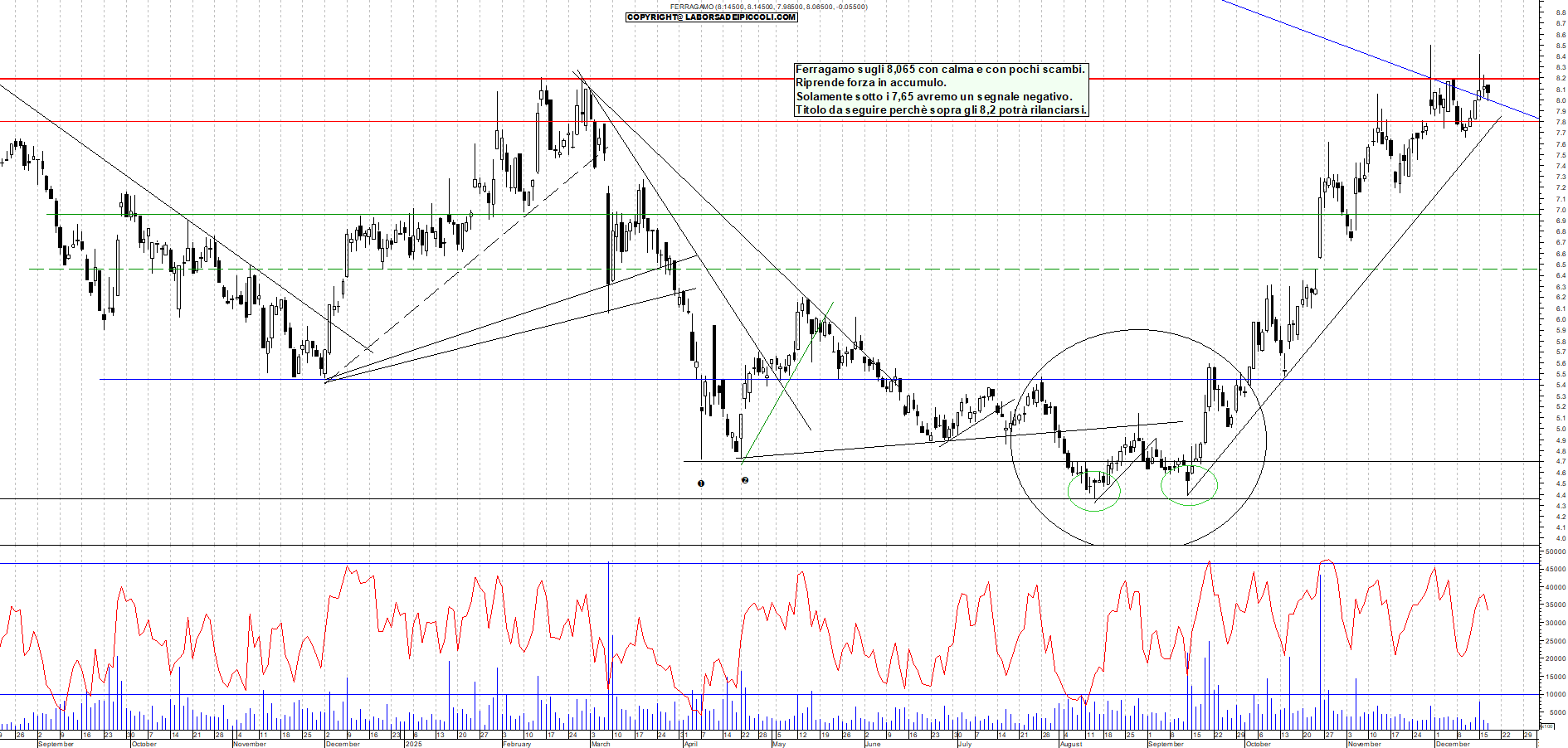The height and width of the screenshot is (748, 1568).
Task: Click the most recent candlestick at far right
Action: [1488, 90]
